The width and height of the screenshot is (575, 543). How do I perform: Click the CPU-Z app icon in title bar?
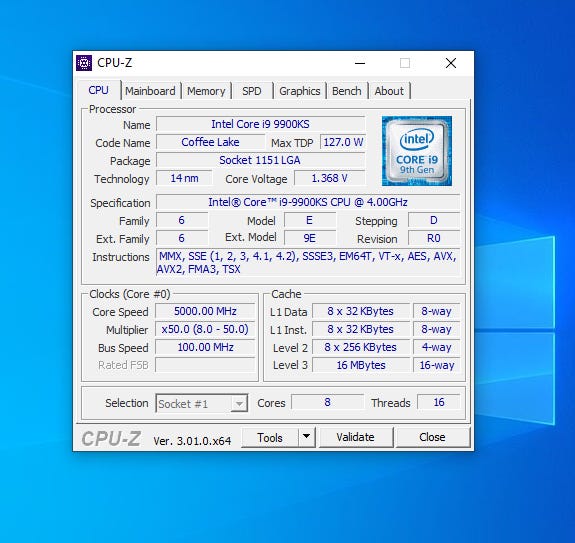[x=84, y=63]
